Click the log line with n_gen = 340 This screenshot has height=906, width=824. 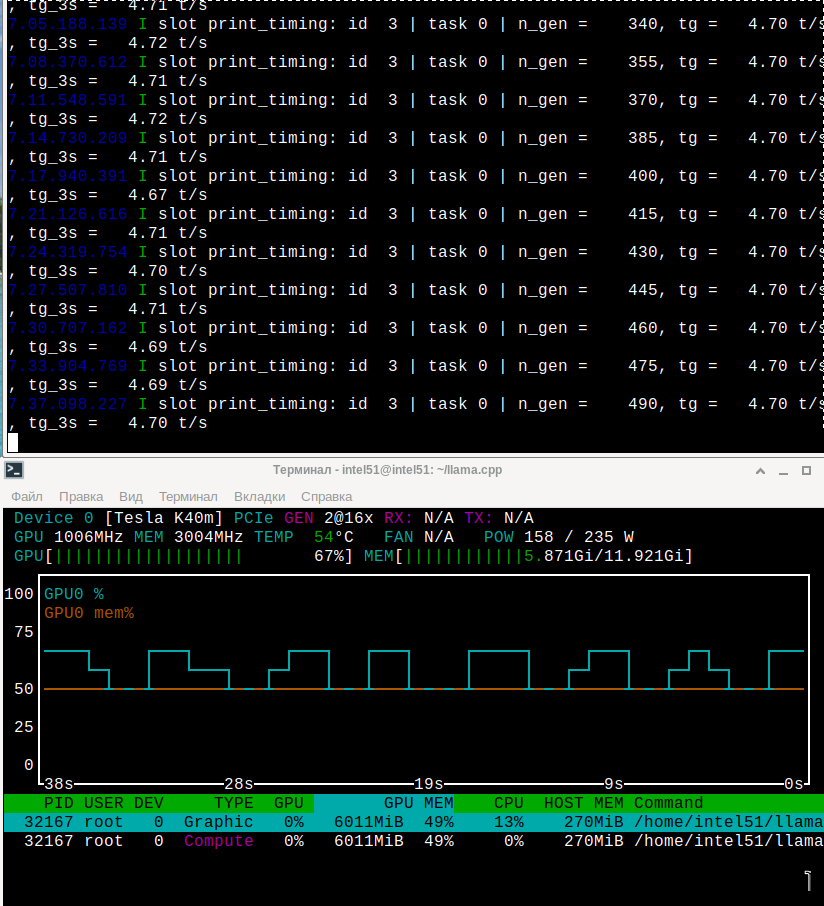pos(416,24)
